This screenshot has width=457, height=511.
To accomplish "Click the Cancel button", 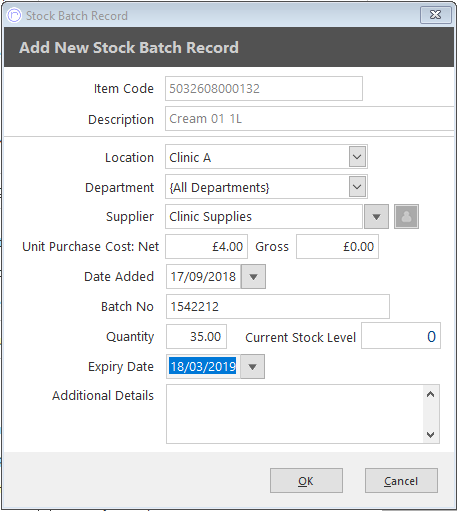I will 401,480.
